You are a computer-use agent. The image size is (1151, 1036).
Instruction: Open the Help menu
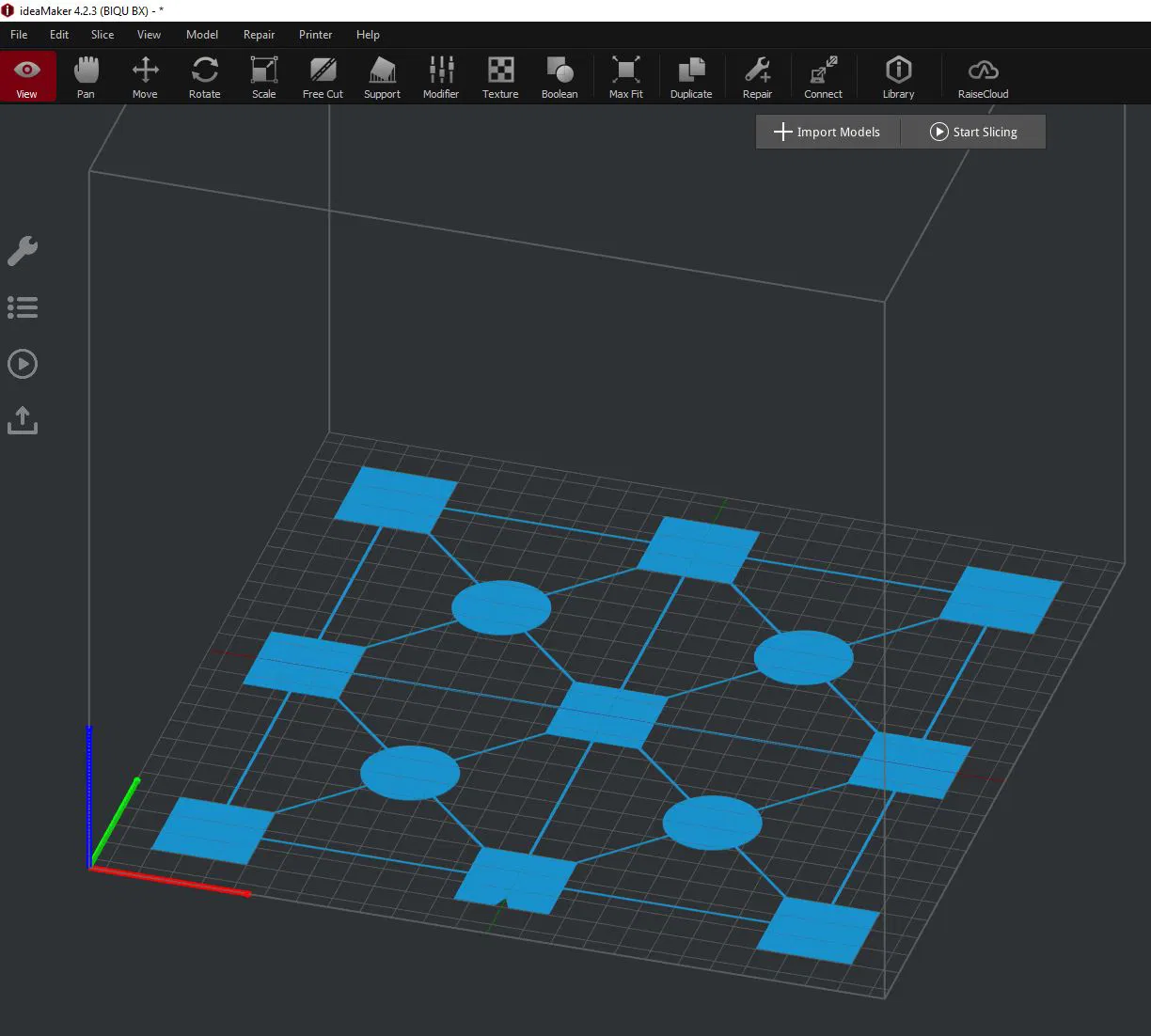click(x=368, y=35)
